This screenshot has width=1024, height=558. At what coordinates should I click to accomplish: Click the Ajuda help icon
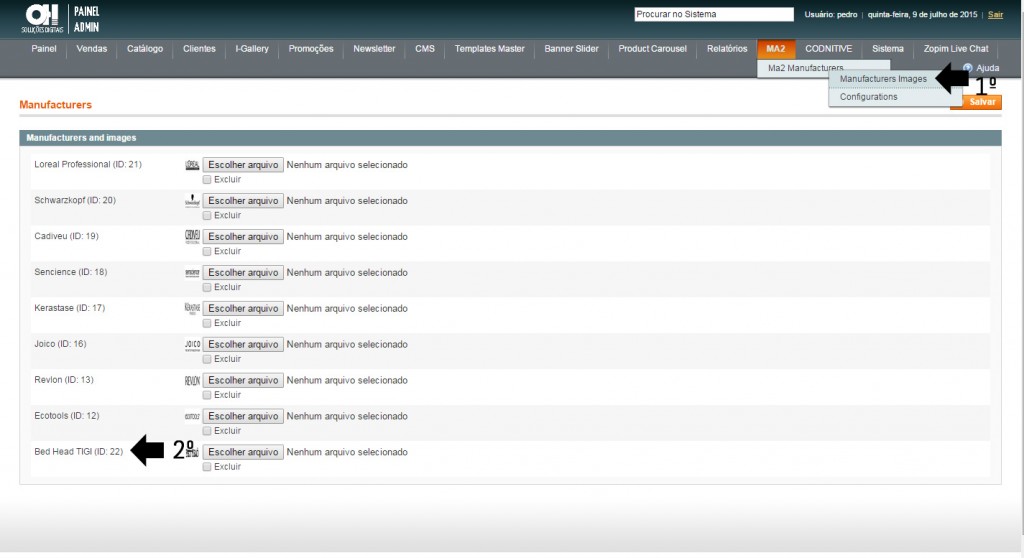pos(968,68)
